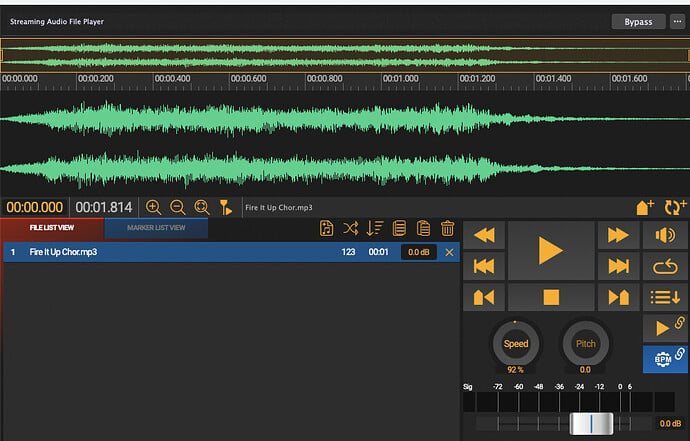Toggle the speaker volume button

click(665, 235)
